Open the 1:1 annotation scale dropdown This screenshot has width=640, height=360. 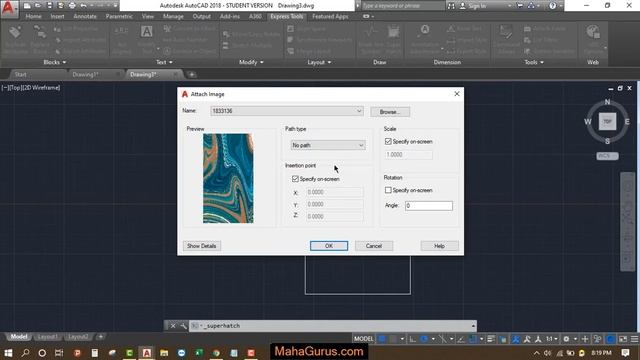pyautogui.click(x=552, y=339)
